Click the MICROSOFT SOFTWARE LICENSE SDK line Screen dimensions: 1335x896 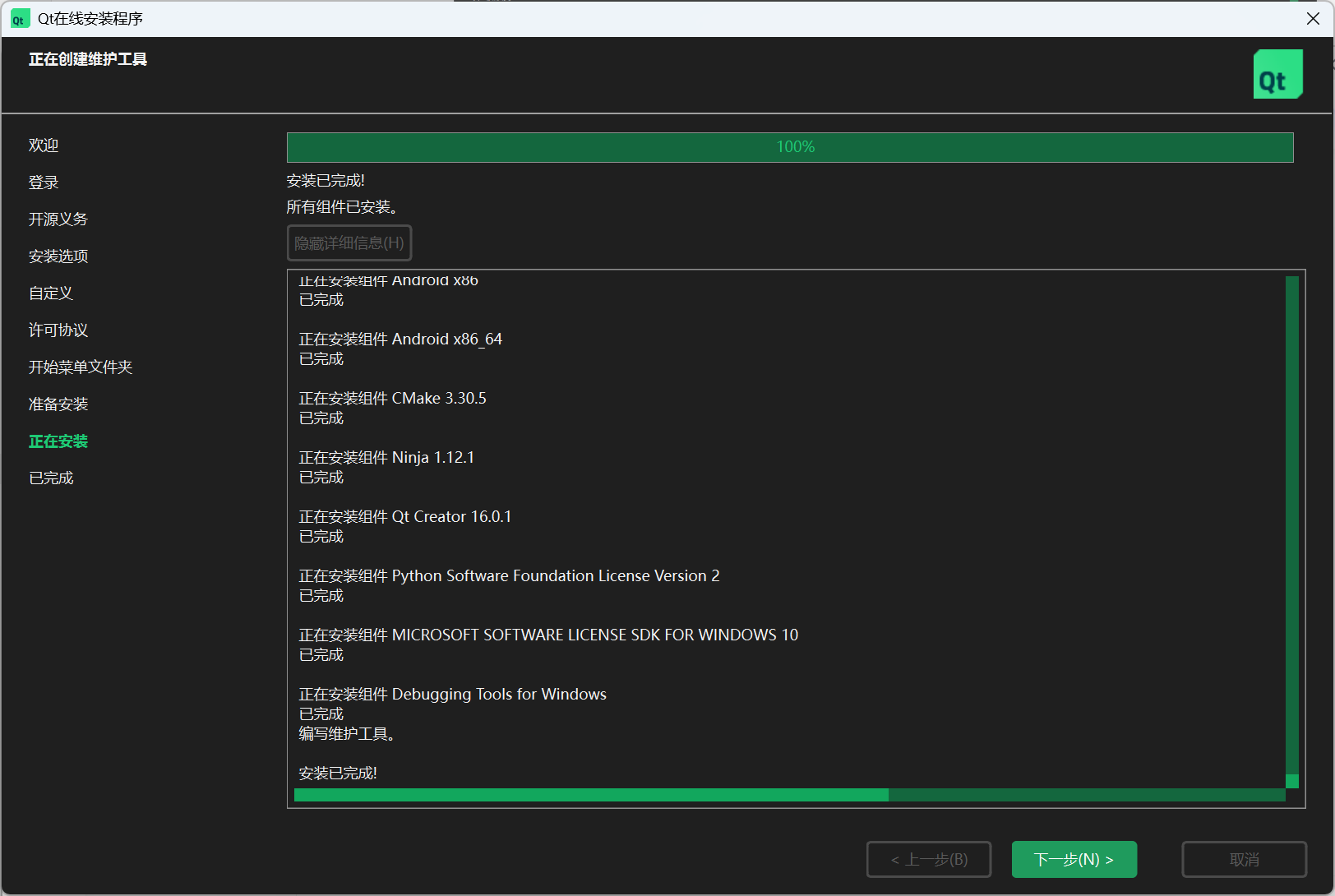pyautogui.click(x=548, y=635)
